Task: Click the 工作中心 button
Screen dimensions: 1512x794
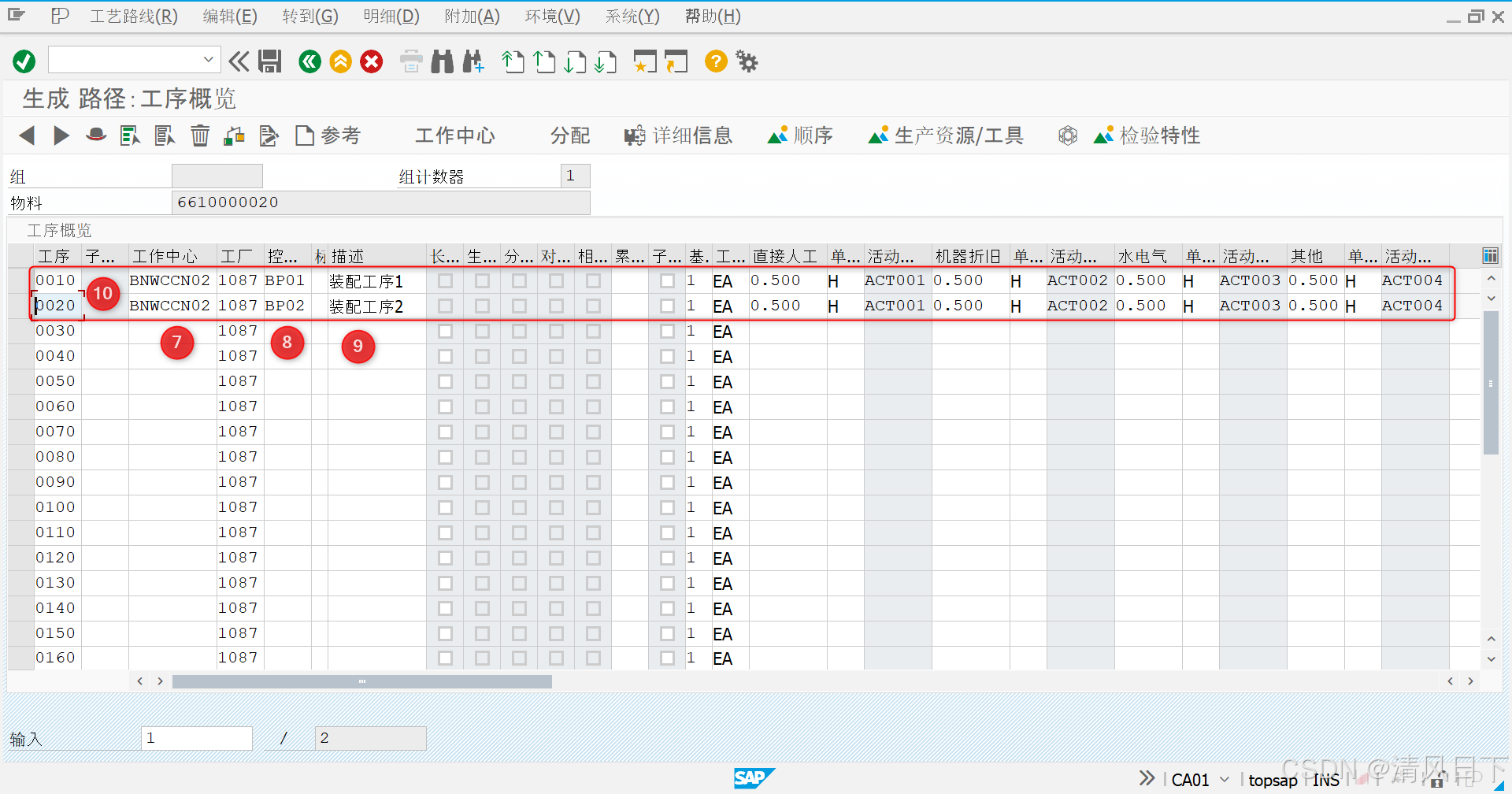Action: pyautogui.click(x=455, y=135)
